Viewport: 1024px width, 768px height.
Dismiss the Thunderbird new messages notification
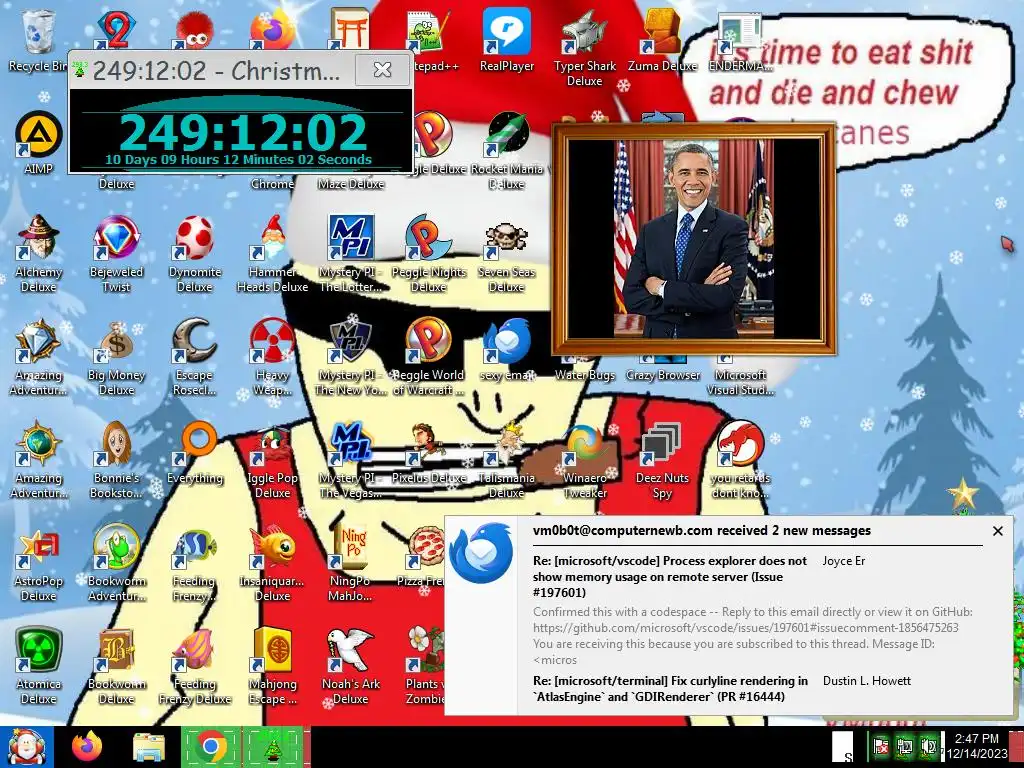point(998,531)
